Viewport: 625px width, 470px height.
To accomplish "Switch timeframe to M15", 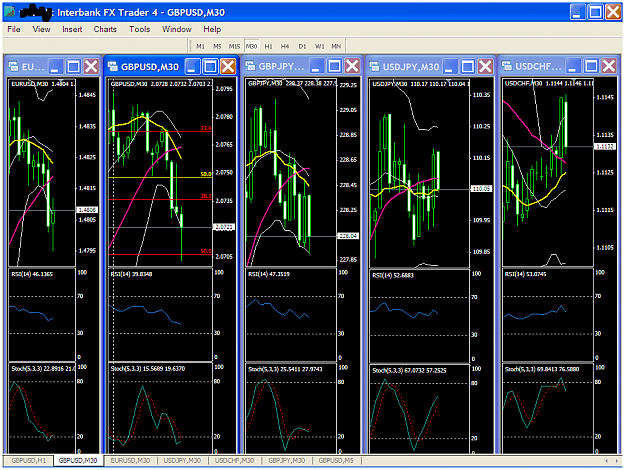I will [234, 46].
